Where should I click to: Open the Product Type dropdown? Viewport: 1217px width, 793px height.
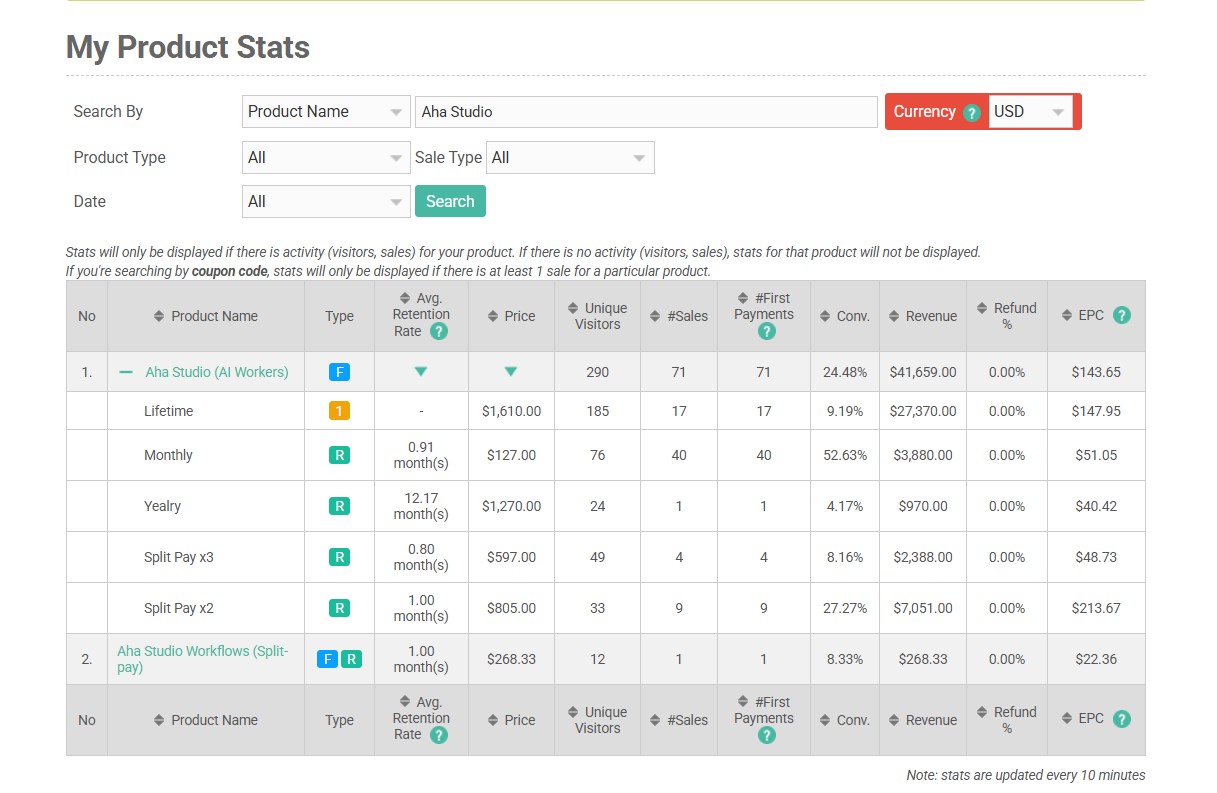(x=326, y=158)
